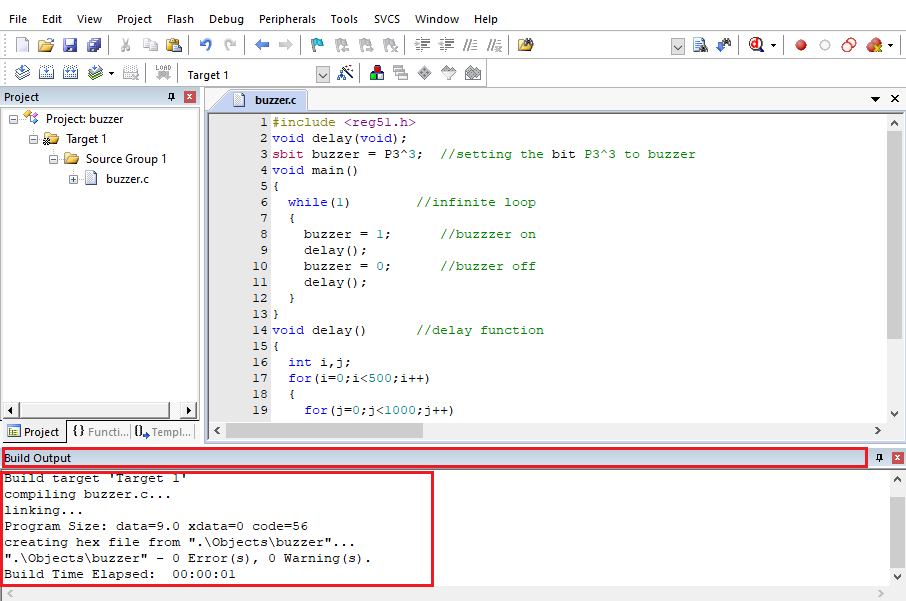Image resolution: width=906 pixels, height=601 pixels.
Task: Click the Paste clipboard icon
Action: pyautogui.click(x=173, y=45)
